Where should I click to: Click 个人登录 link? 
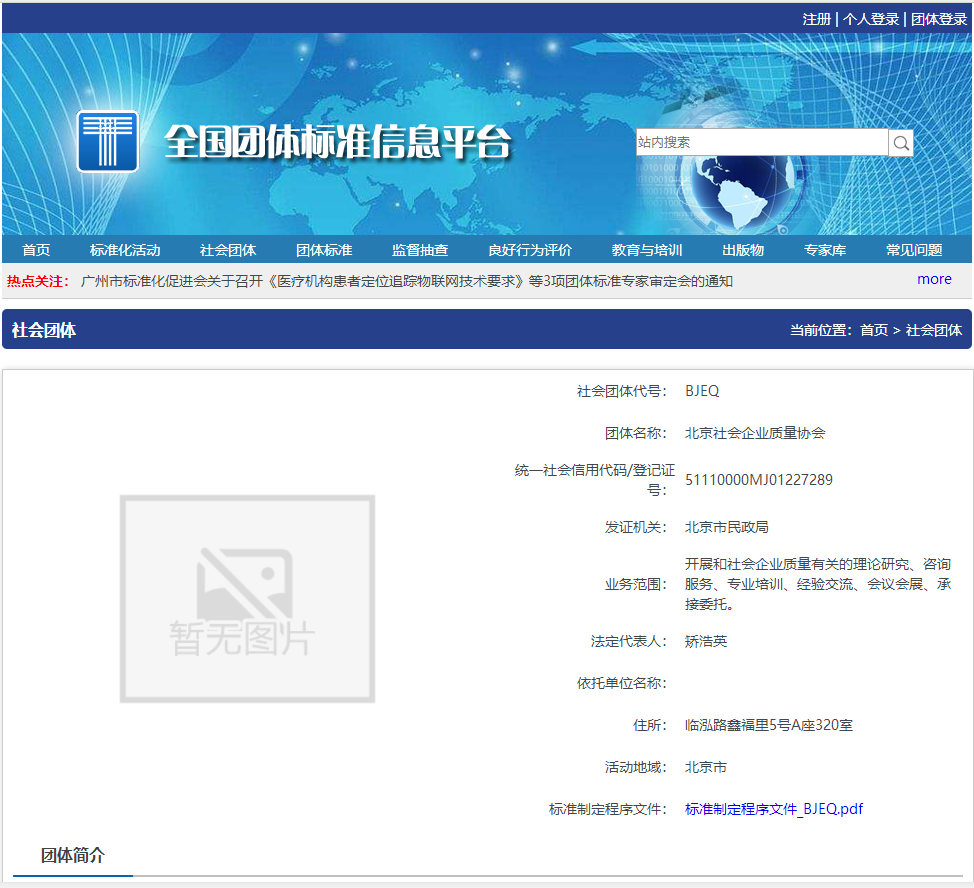tap(871, 19)
